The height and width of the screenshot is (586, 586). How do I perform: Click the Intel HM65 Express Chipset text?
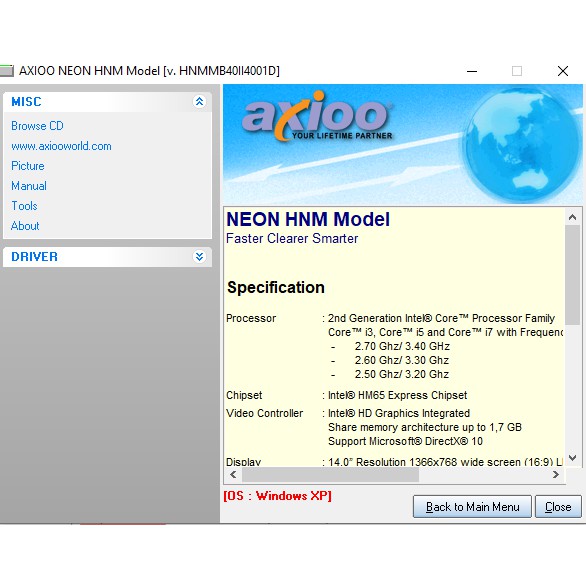point(398,395)
